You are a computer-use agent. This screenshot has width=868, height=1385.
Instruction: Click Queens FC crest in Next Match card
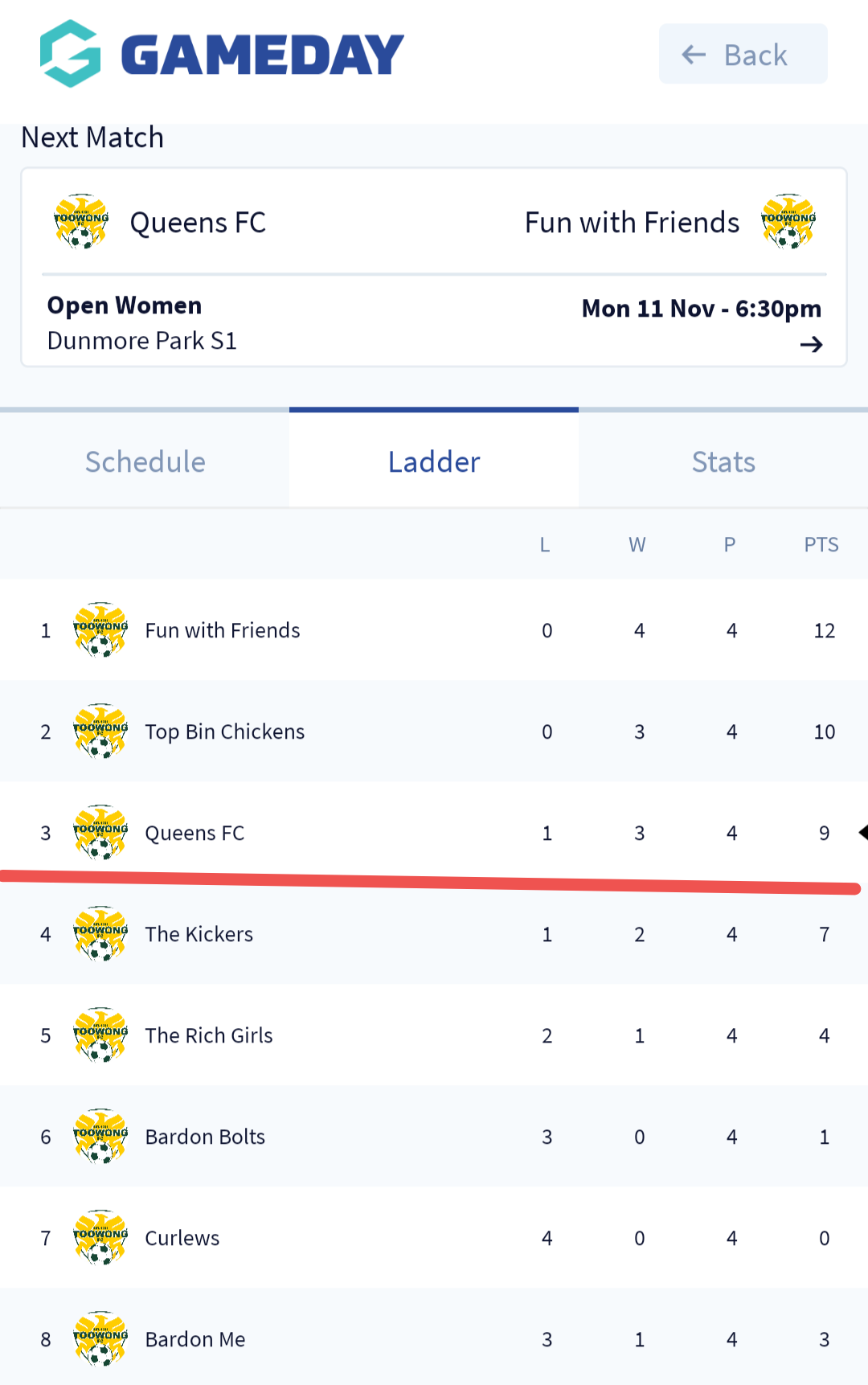pos(80,222)
